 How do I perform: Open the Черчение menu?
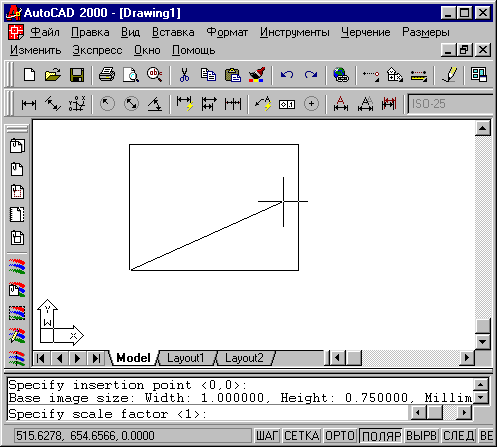[365, 32]
